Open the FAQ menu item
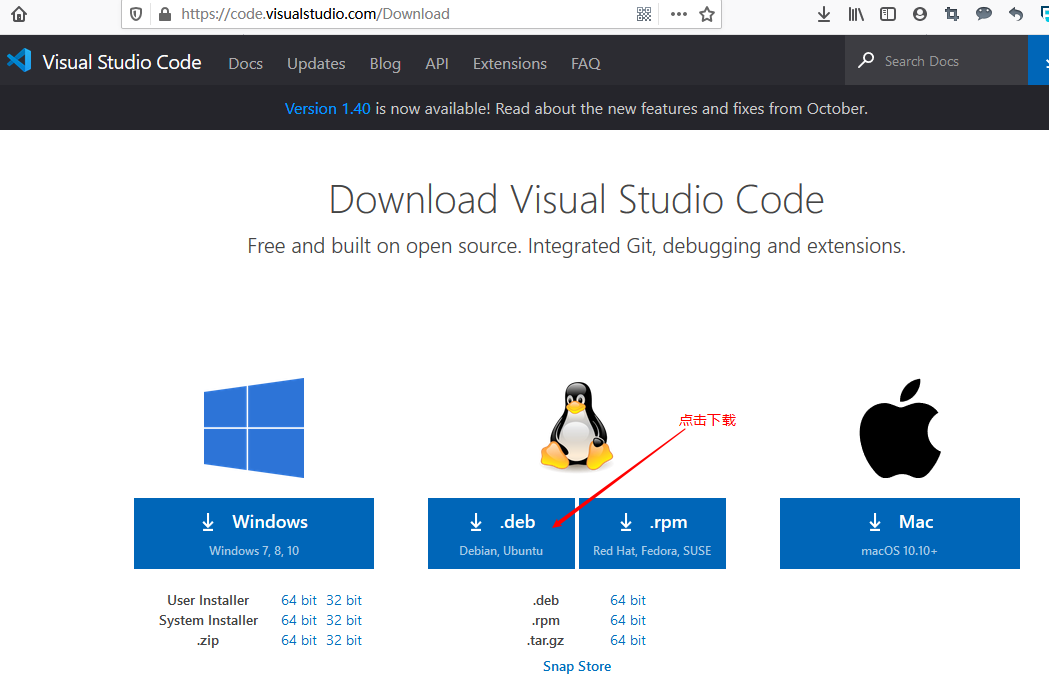This screenshot has width=1049, height=681. point(585,64)
